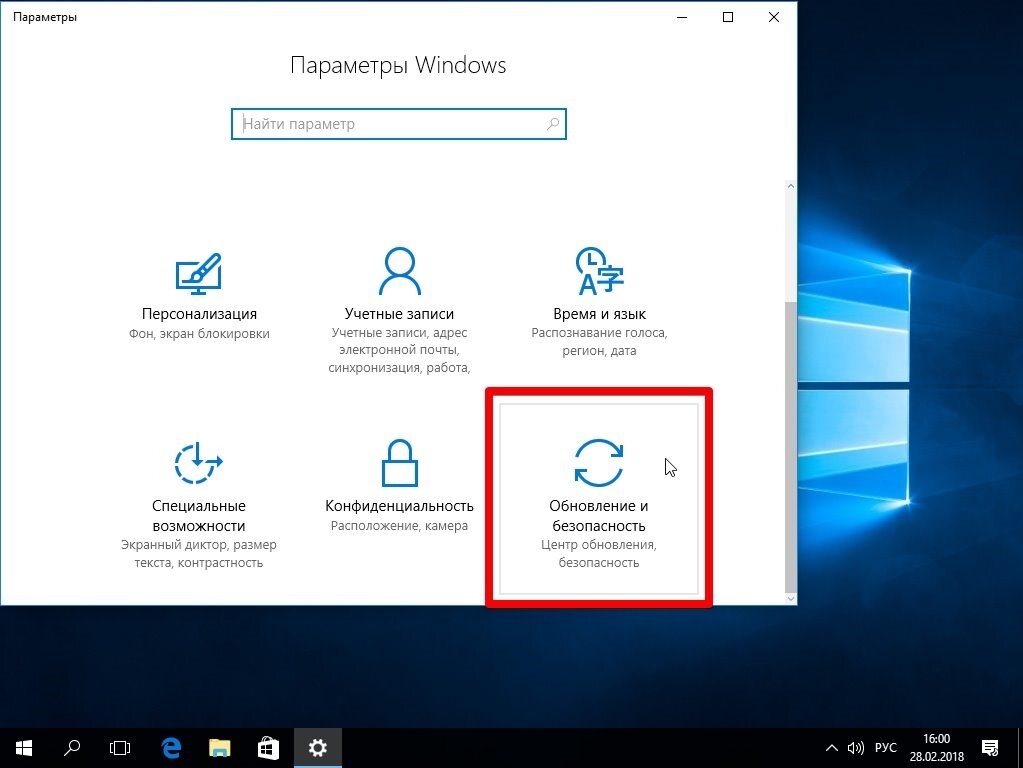
Task: Open taskbar search magnifier
Action: click(72, 748)
